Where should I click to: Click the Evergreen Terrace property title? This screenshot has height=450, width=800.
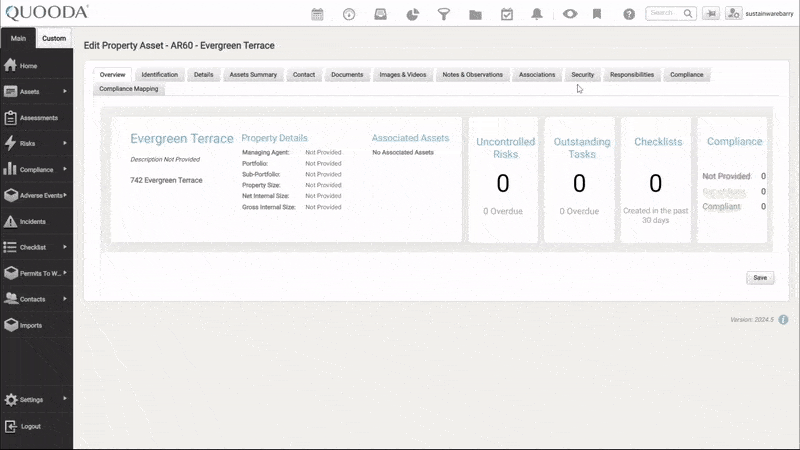(182, 138)
